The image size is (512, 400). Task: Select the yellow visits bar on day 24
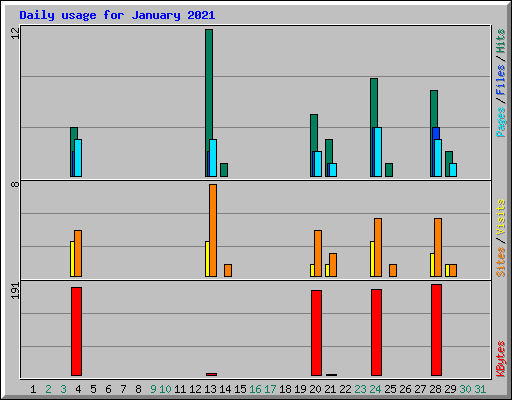click(x=372, y=259)
